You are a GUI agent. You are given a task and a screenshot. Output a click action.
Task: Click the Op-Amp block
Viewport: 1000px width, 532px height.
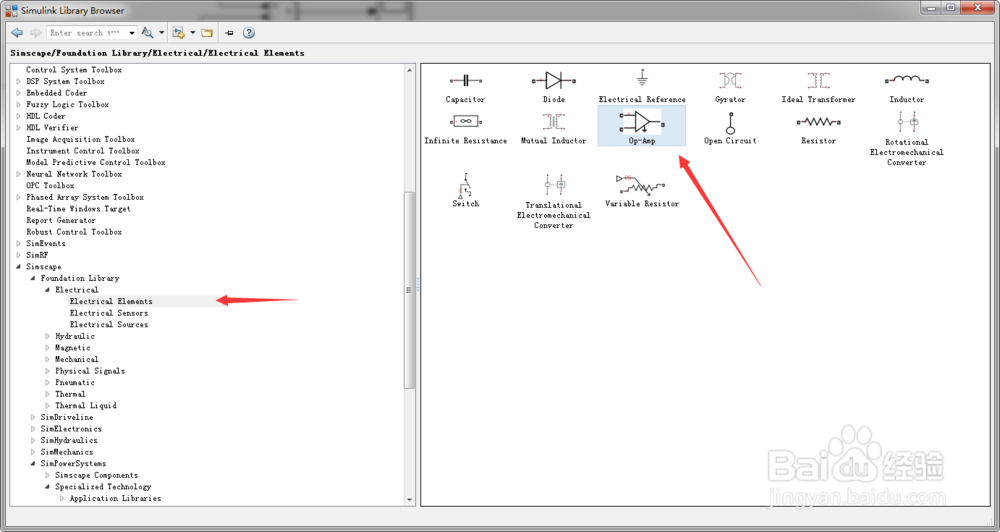coord(642,126)
